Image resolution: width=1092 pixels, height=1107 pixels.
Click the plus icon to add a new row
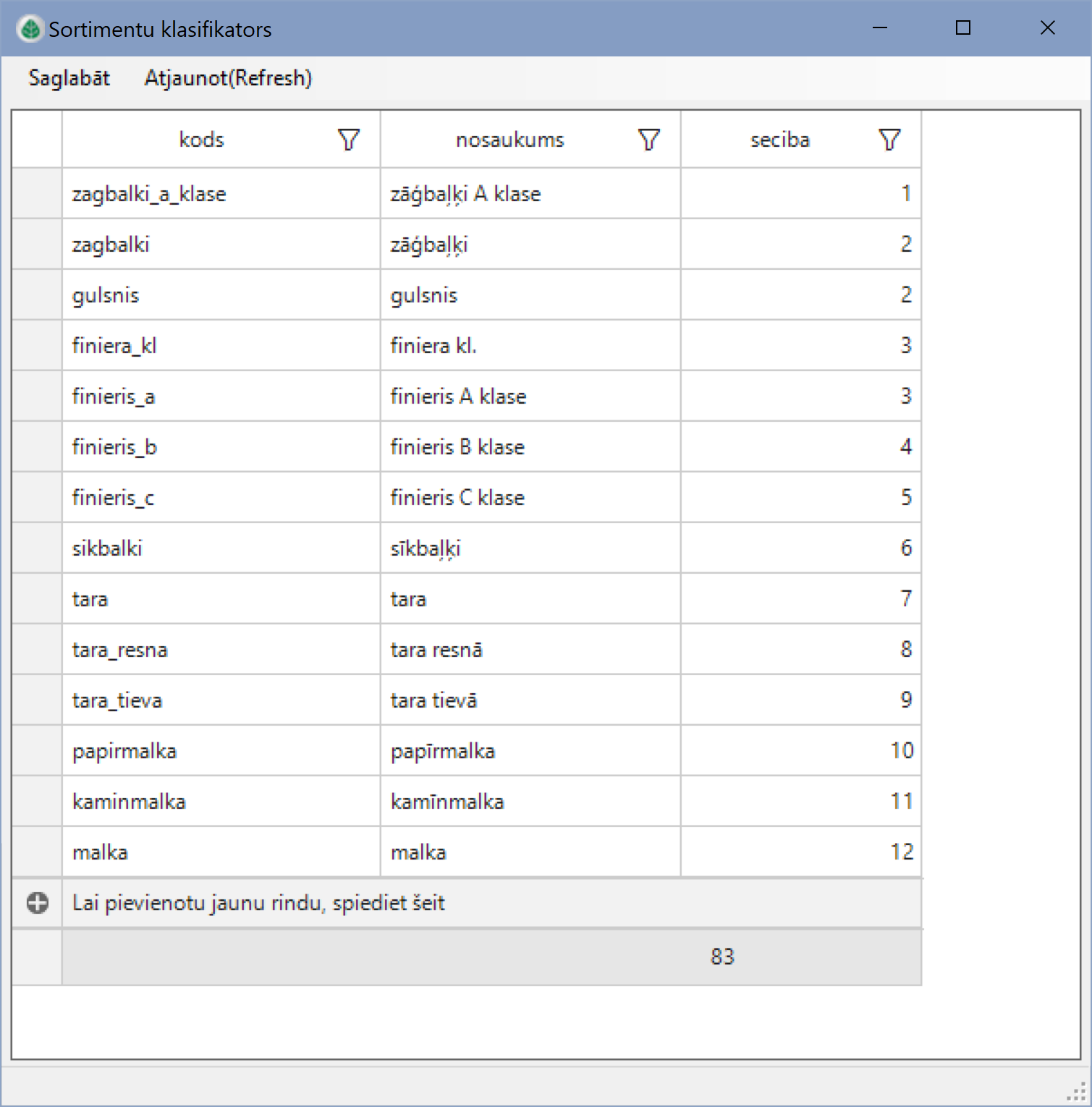35,903
